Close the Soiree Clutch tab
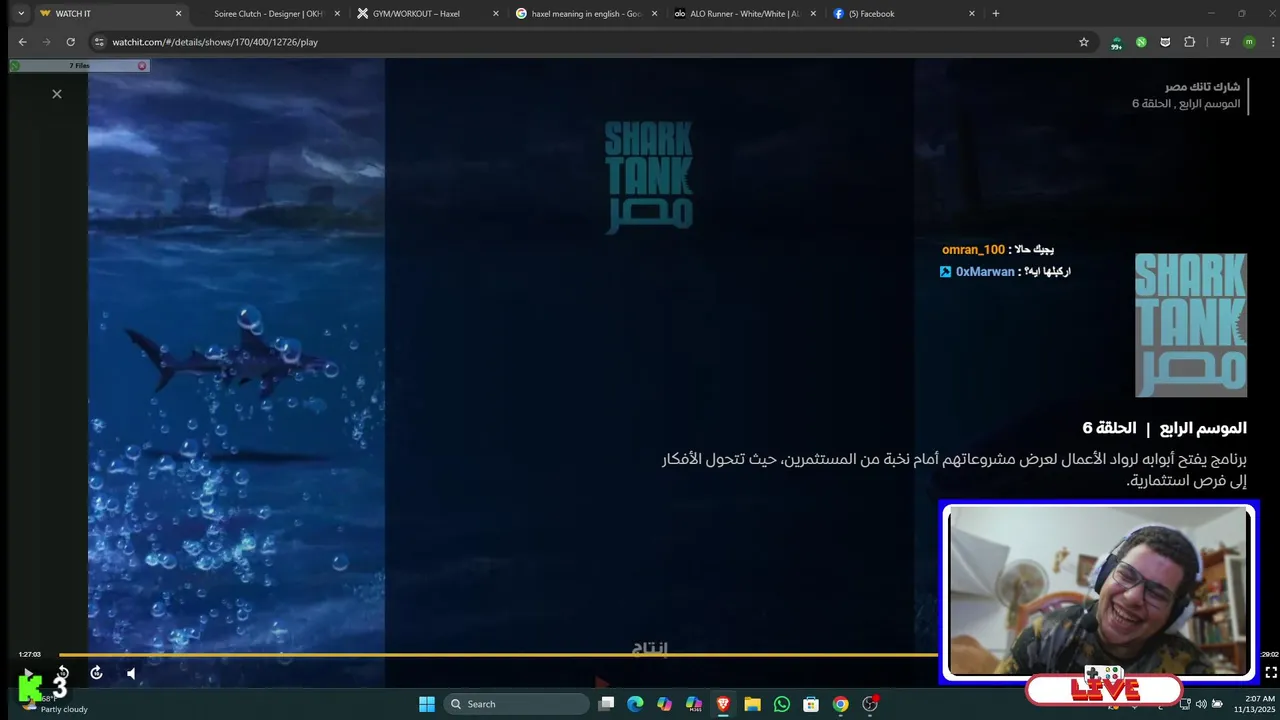 (337, 14)
